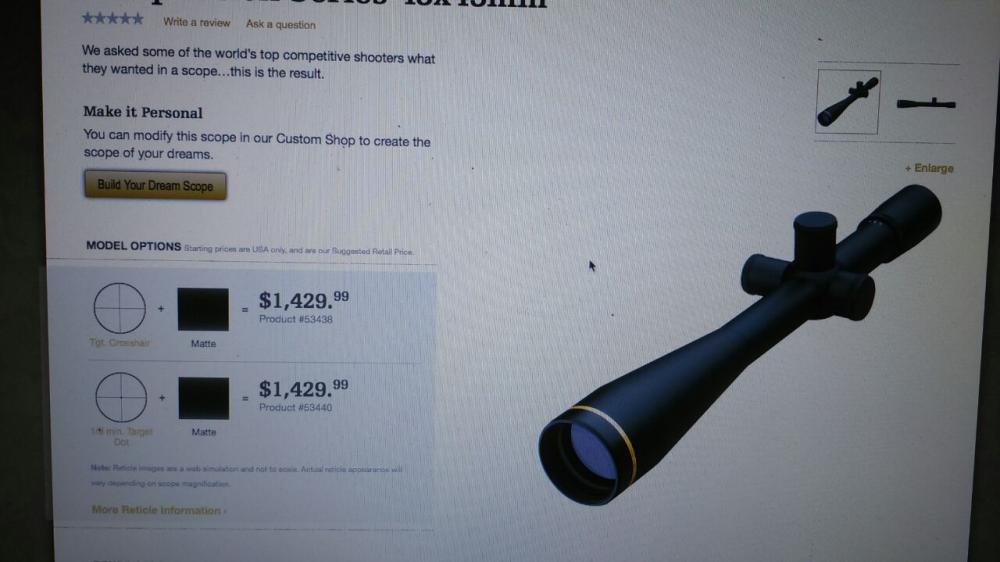Screen dimensions: 1000x562
Task: Click the Build Your Dream Scope button
Action: click(x=155, y=185)
